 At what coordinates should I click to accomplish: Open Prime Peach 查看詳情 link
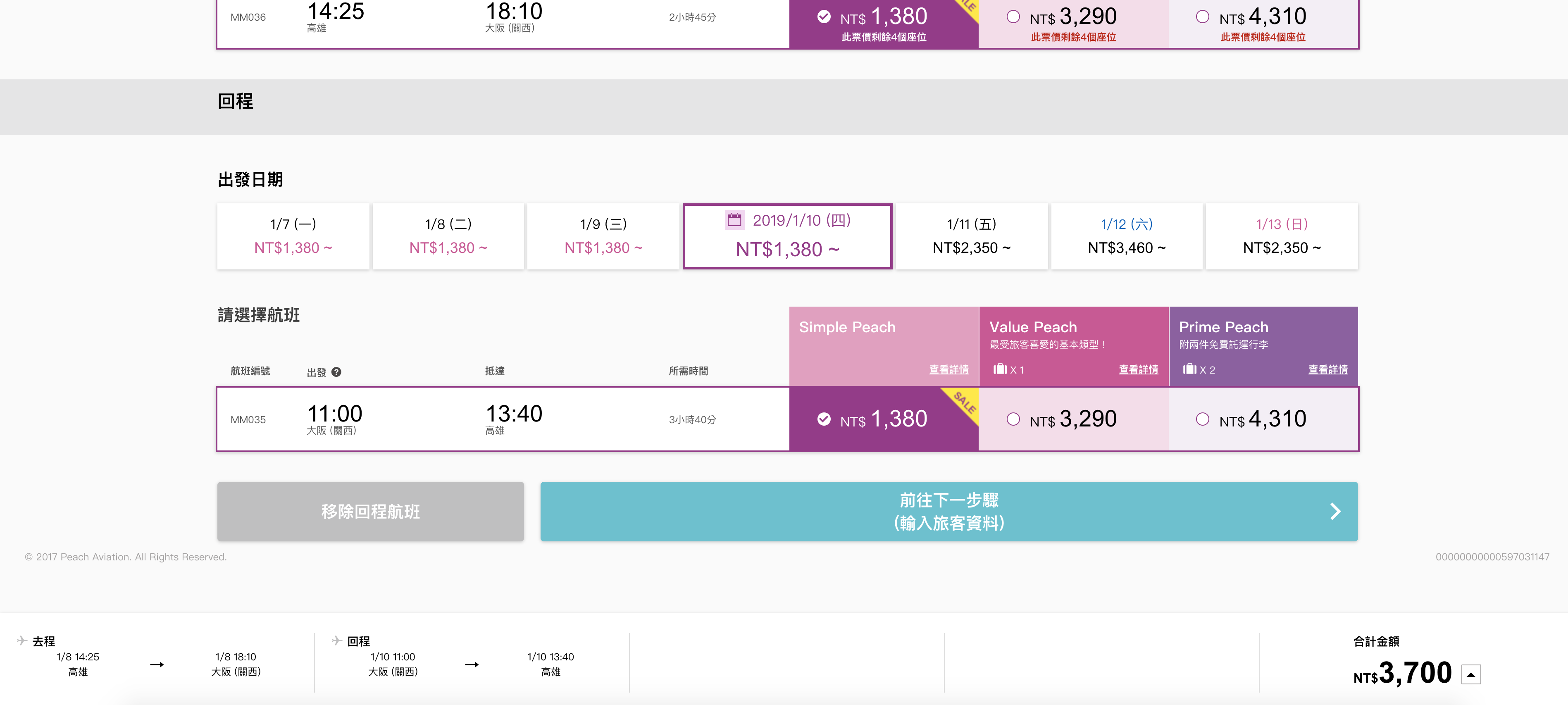click(x=1328, y=369)
